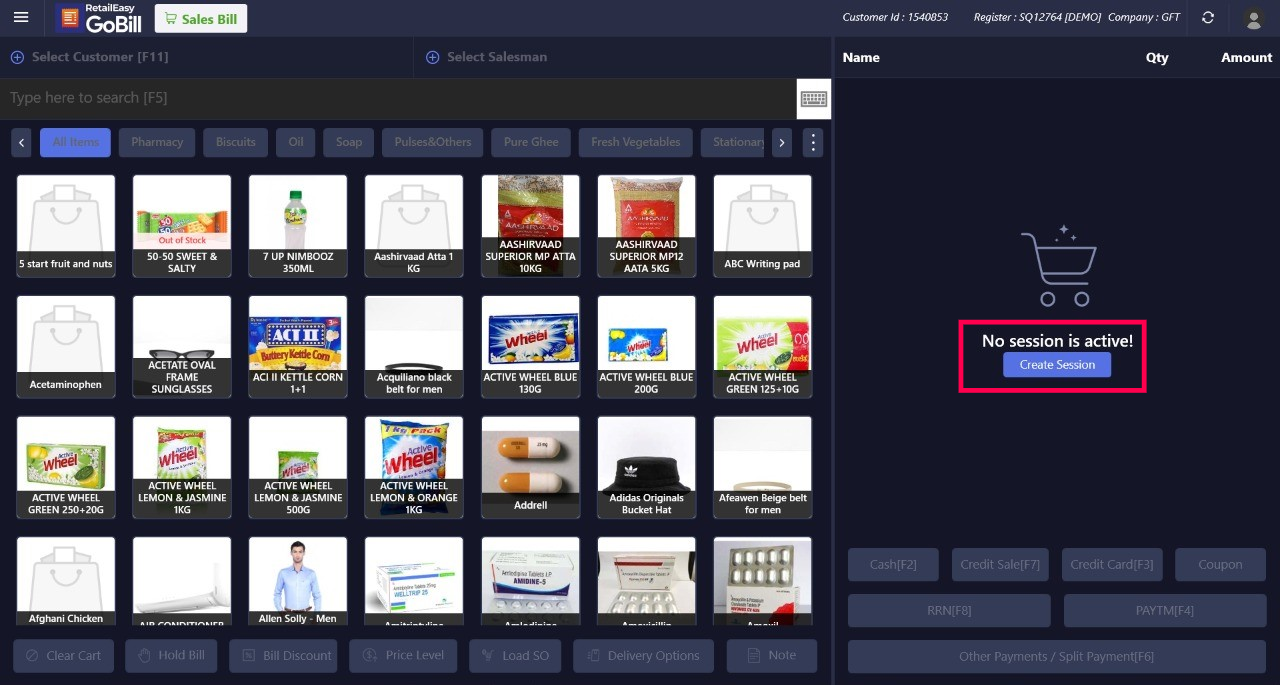Image resolution: width=1280 pixels, height=685 pixels.
Task: Select 50-50 Sweet & Salty item
Action: [x=182, y=226]
